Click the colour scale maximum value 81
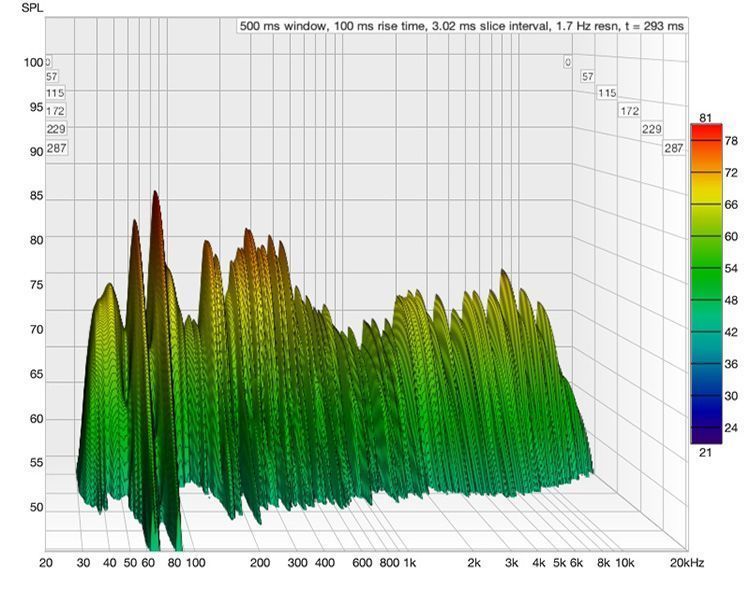This screenshot has height=592, width=750. coord(706,118)
